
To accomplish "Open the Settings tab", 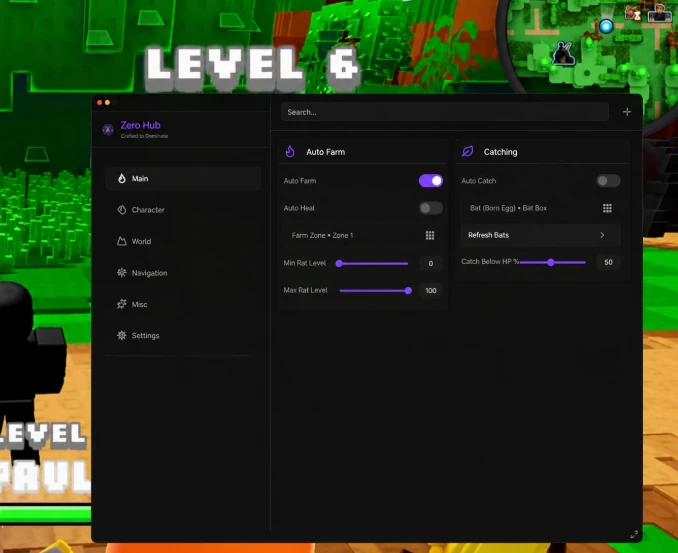I will pos(183,335).
